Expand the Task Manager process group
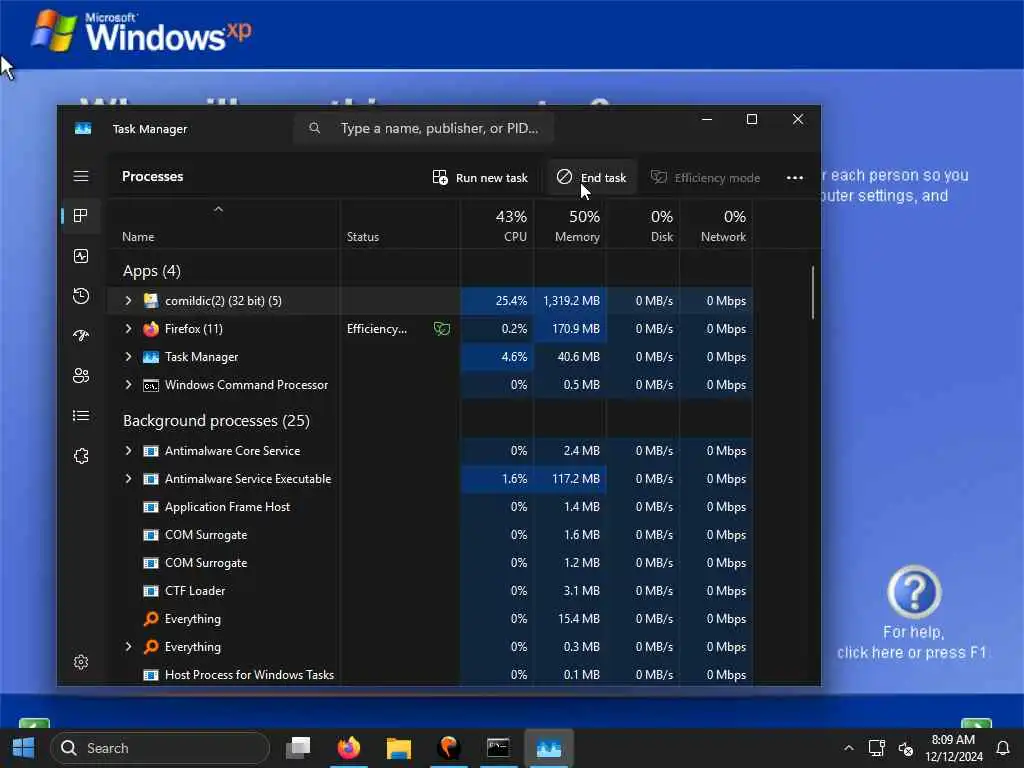This screenshot has height=768, width=1024. click(x=128, y=357)
